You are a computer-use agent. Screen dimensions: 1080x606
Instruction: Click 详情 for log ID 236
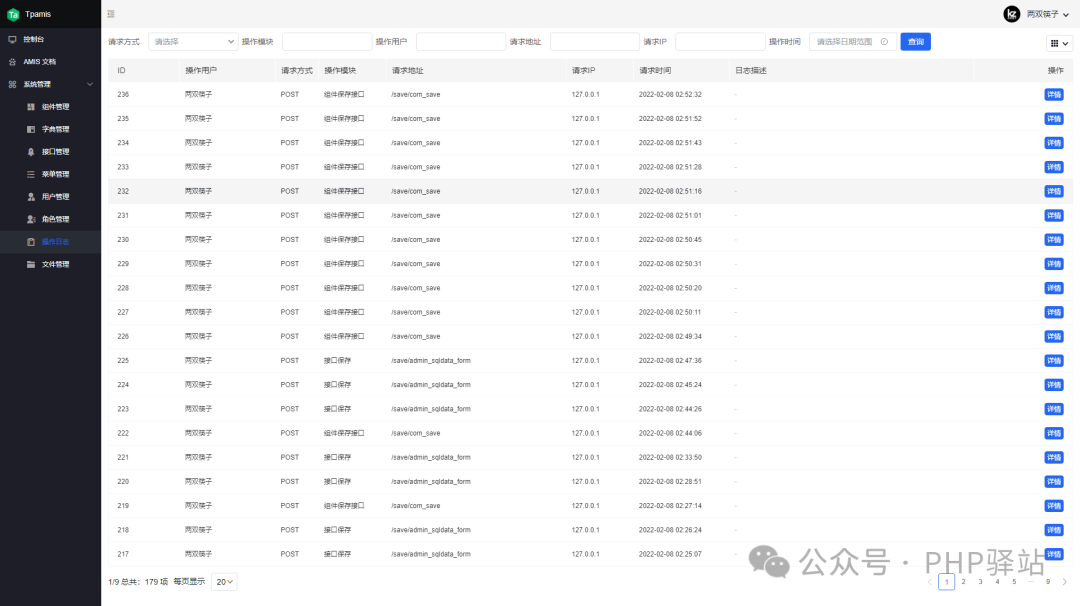[1054, 94]
